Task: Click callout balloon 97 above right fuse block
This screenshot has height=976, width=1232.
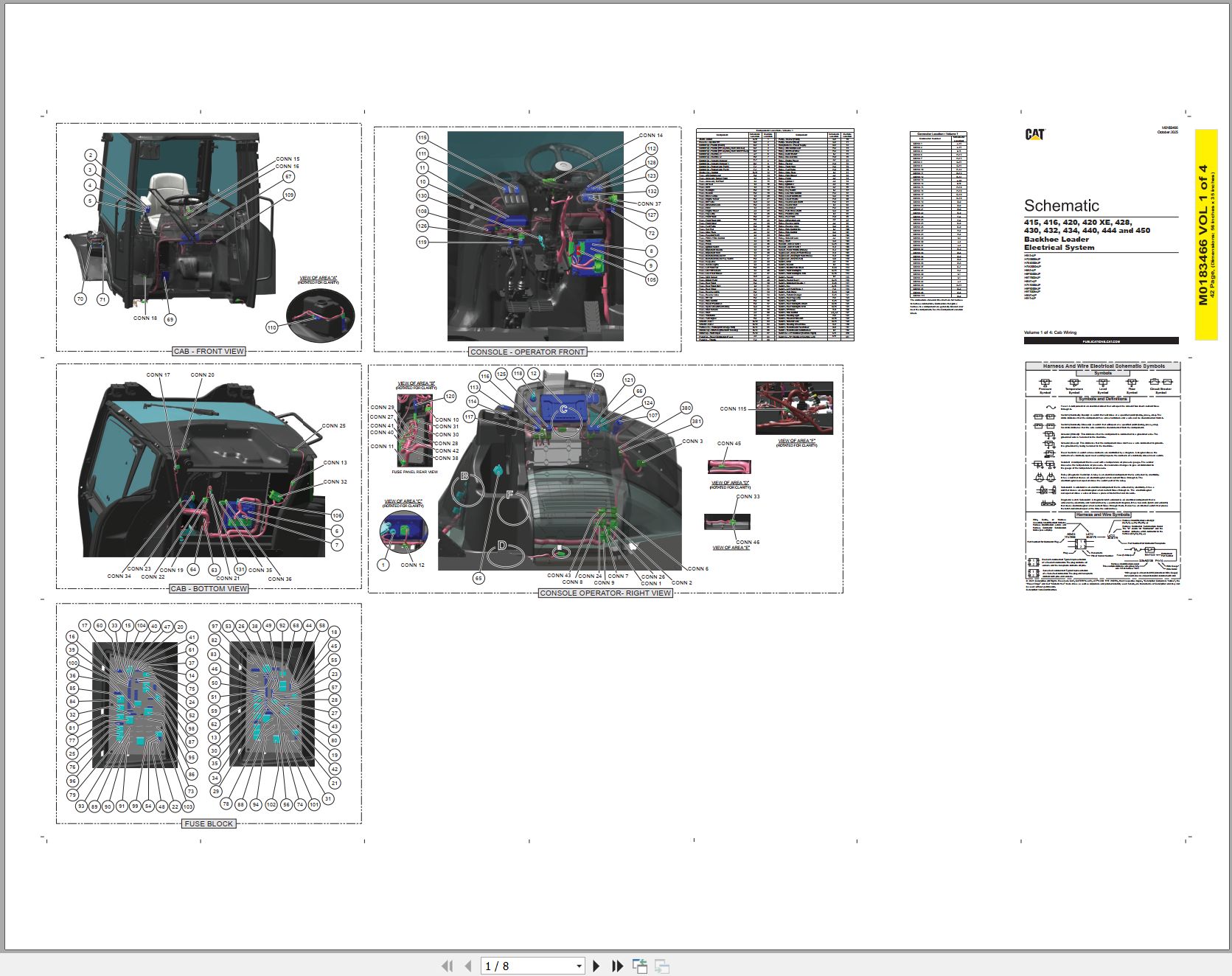Action: pos(215,627)
